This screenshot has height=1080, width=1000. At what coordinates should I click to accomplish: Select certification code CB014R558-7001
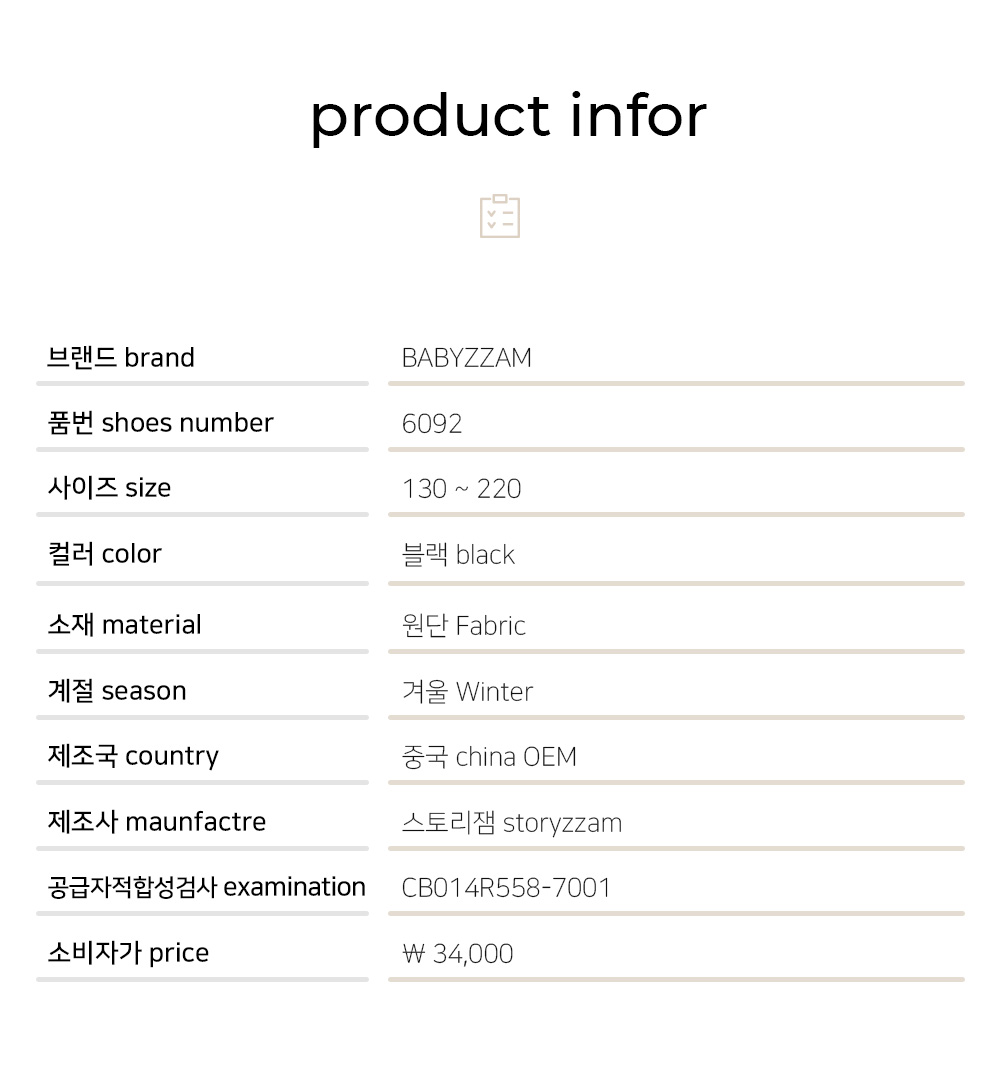(x=506, y=888)
